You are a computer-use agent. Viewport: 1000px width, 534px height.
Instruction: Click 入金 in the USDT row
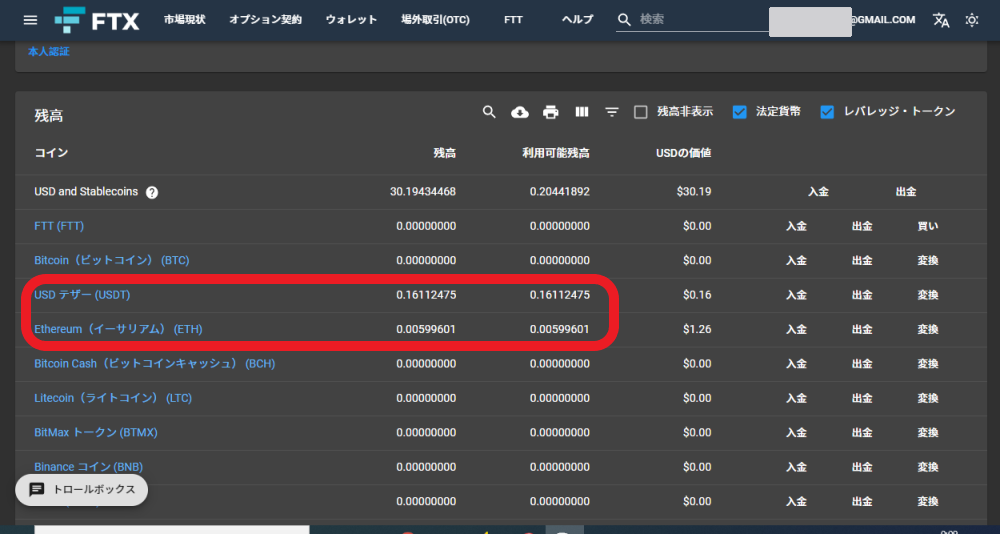click(x=796, y=295)
